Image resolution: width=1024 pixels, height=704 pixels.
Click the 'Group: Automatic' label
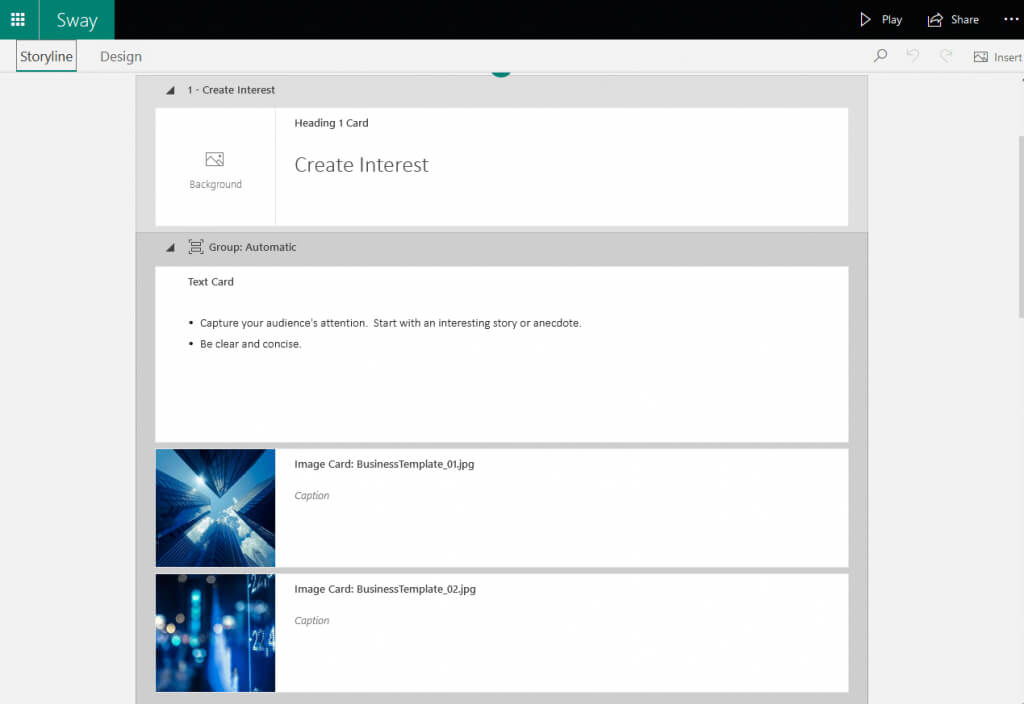[252, 247]
